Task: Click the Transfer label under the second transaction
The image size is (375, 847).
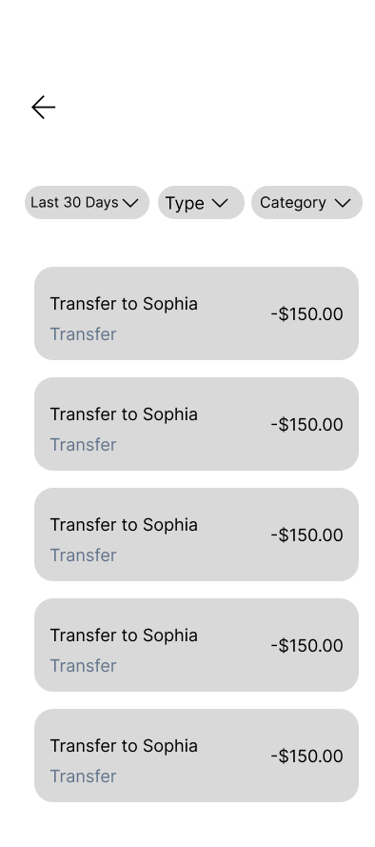Action: click(x=83, y=445)
